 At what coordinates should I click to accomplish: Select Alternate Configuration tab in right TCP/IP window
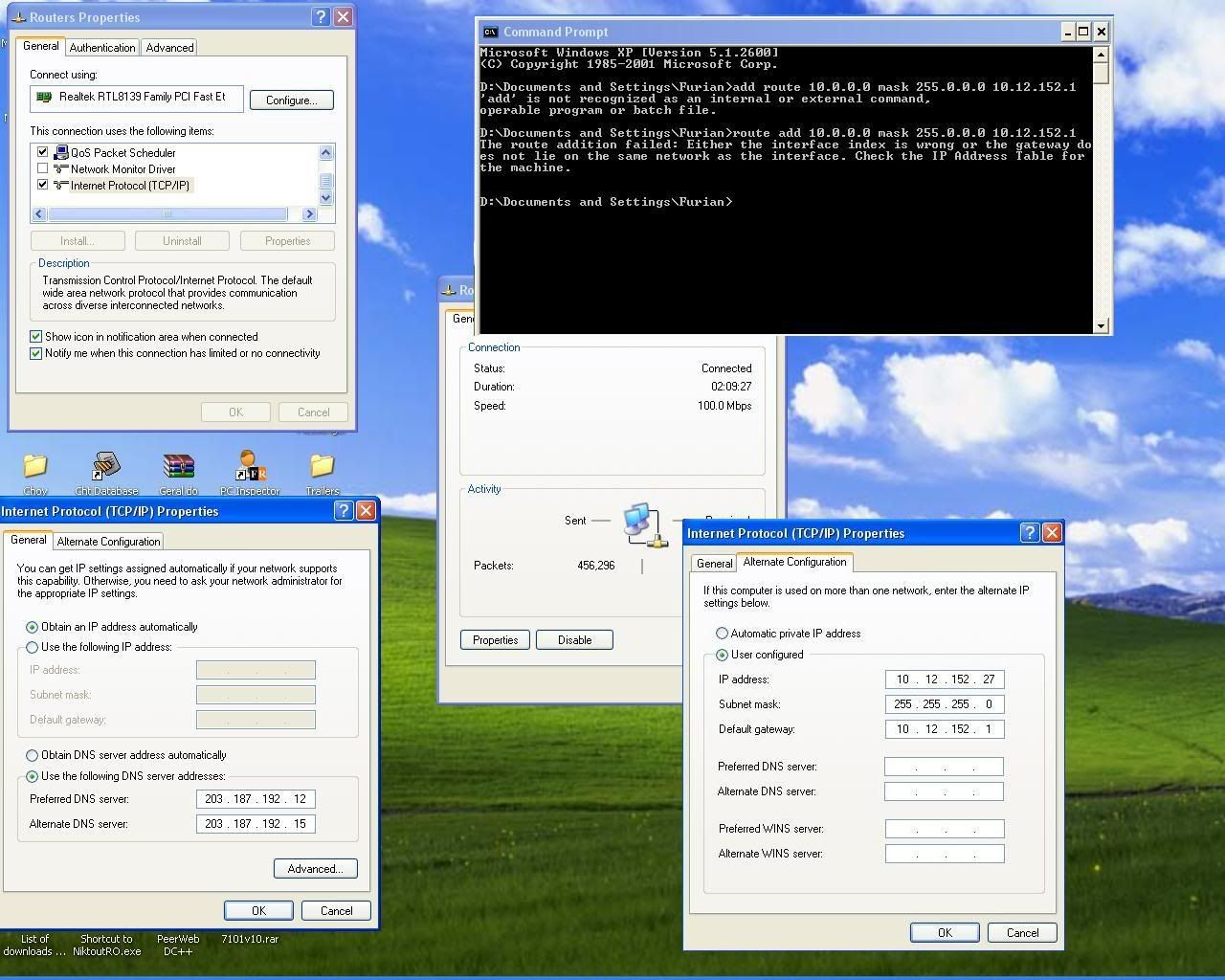794,562
